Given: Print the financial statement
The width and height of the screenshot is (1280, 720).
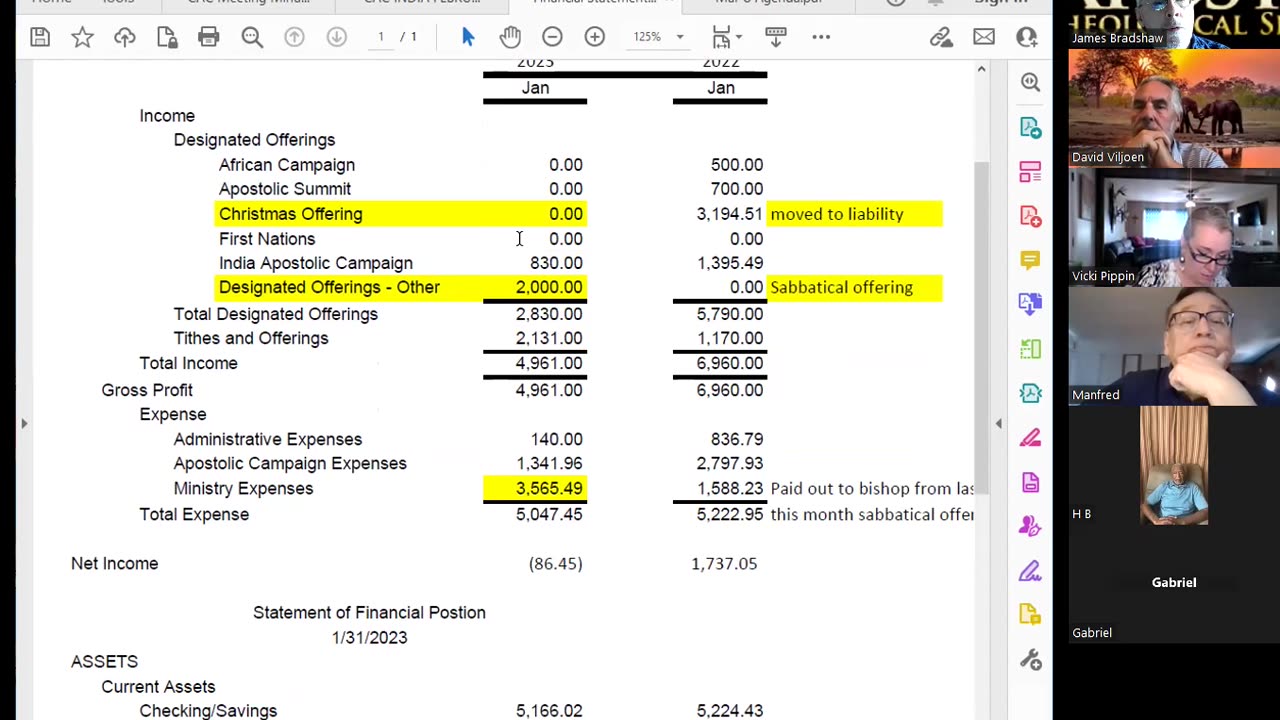Looking at the screenshot, I should pos(209,37).
